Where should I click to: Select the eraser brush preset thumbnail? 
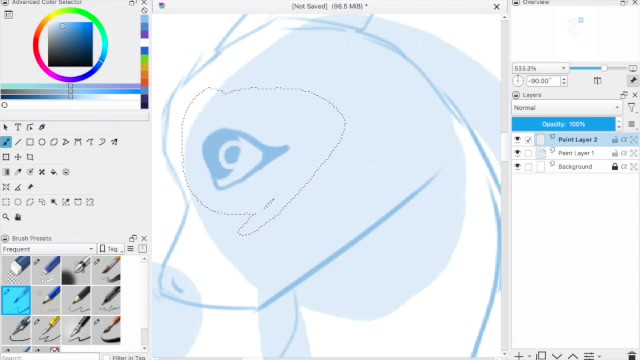[x=16, y=270]
